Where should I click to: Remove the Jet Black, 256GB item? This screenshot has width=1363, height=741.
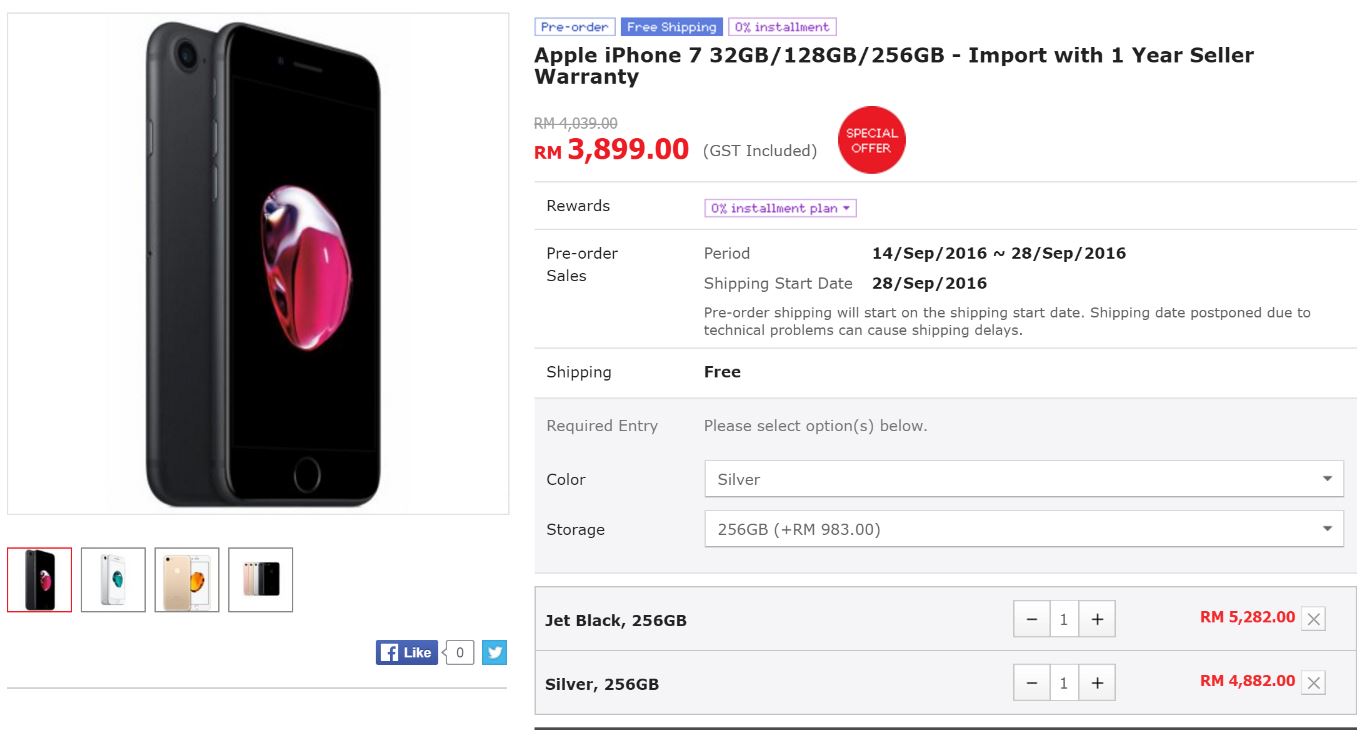[x=1314, y=619]
